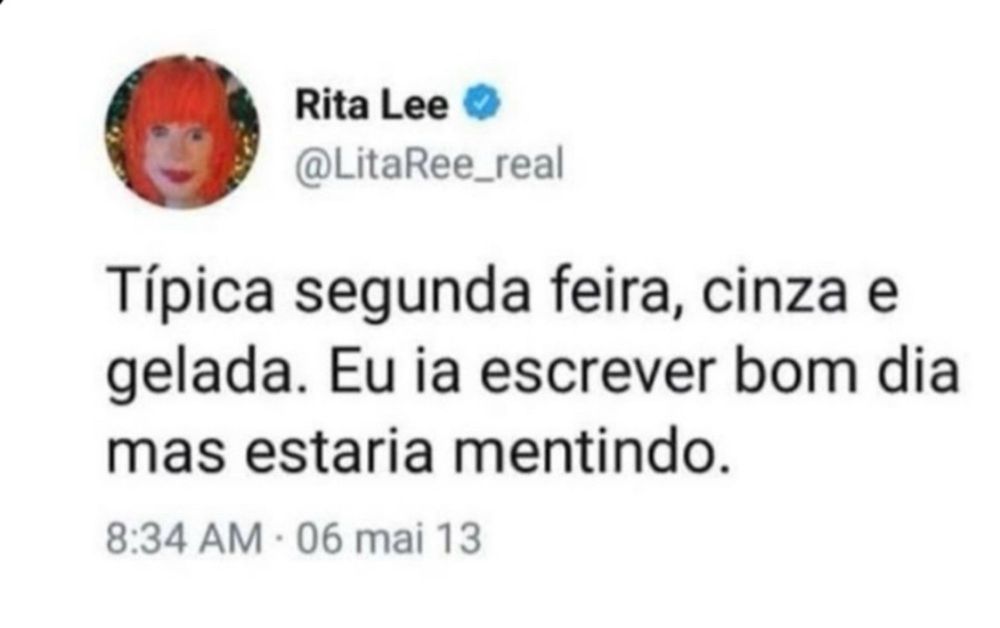Select the word Lee in the display name
This screenshot has height=628, width=1000.
click(415, 105)
